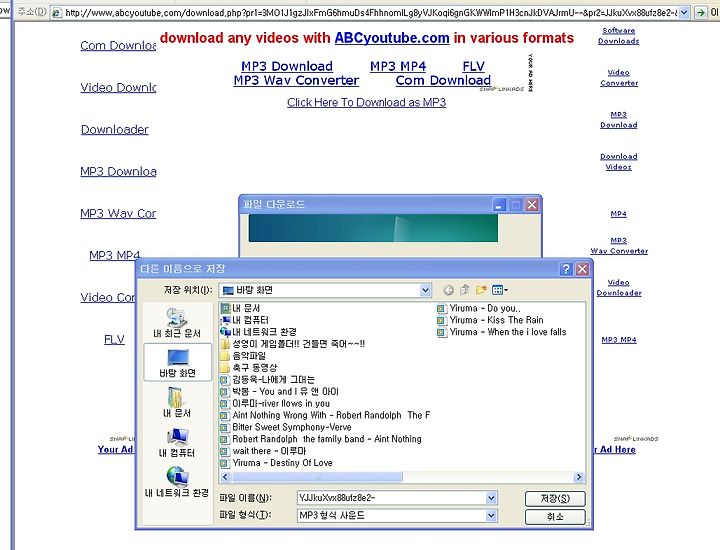Screen dimensions: 720x550
Task: Expand the 저장 위치 location dropdown
Action: (x=425, y=290)
